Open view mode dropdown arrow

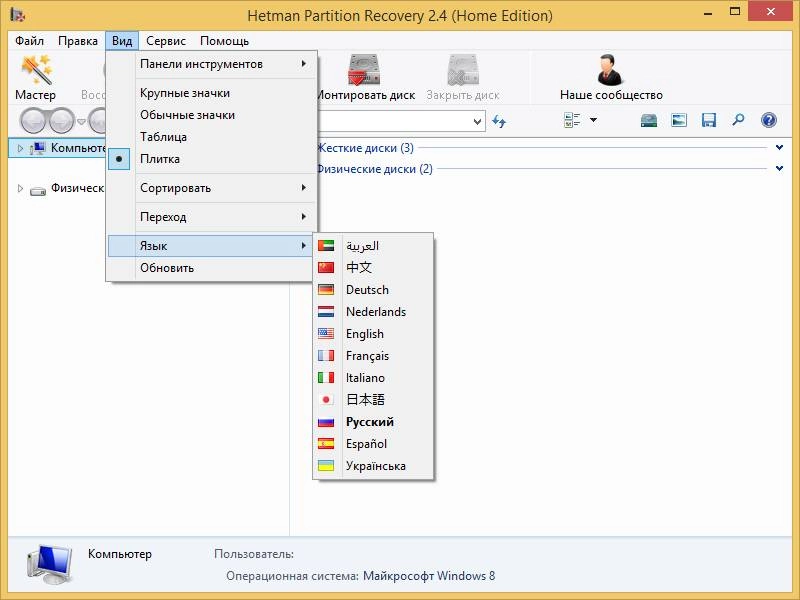[593, 120]
